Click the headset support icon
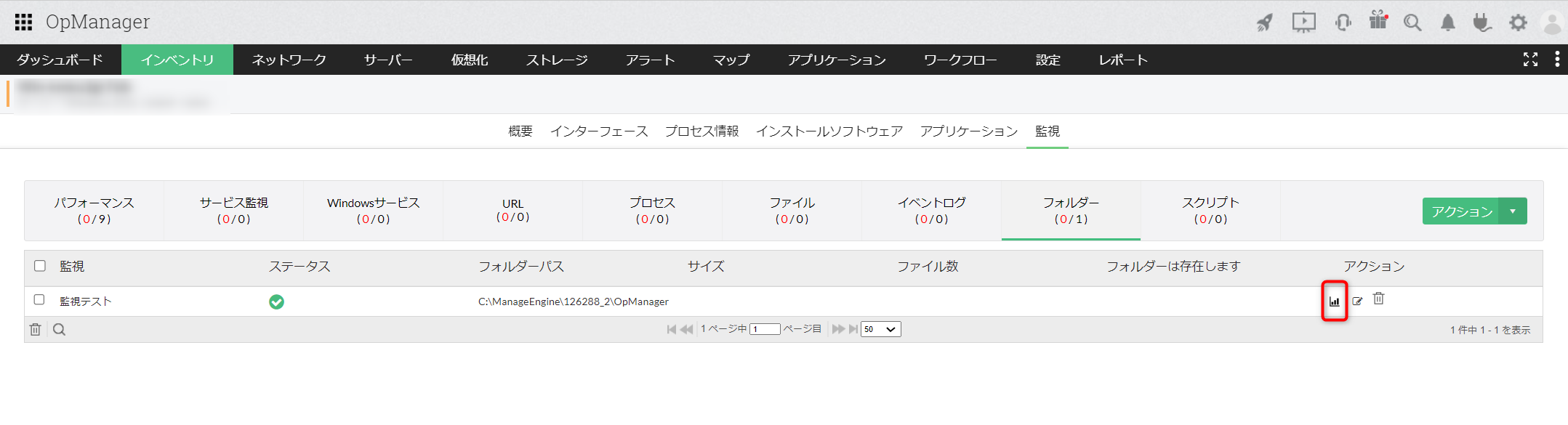The width and height of the screenshot is (1568, 425). pyautogui.click(x=1343, y=23)
